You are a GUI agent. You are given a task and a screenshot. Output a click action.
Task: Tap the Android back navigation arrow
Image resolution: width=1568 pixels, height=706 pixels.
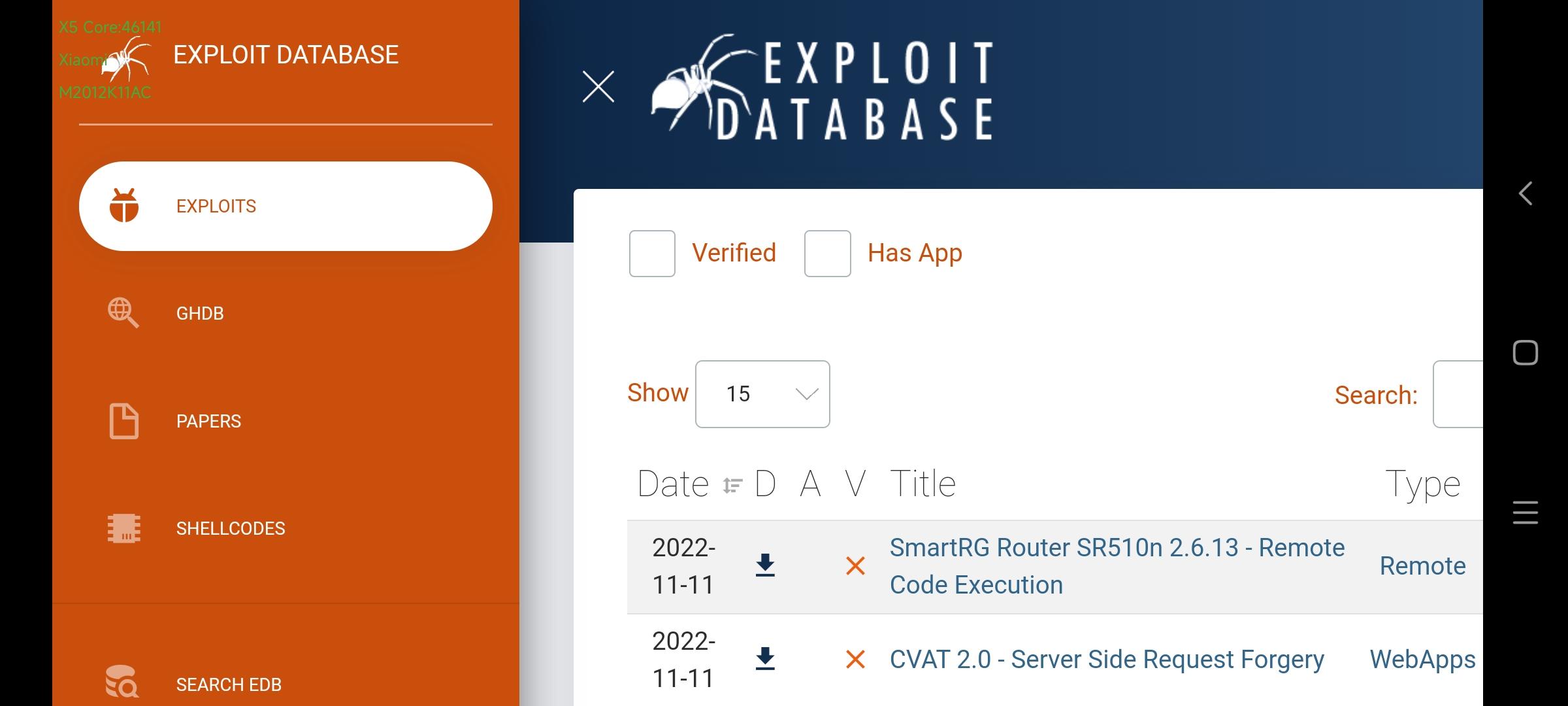(x=1526, y=193)
